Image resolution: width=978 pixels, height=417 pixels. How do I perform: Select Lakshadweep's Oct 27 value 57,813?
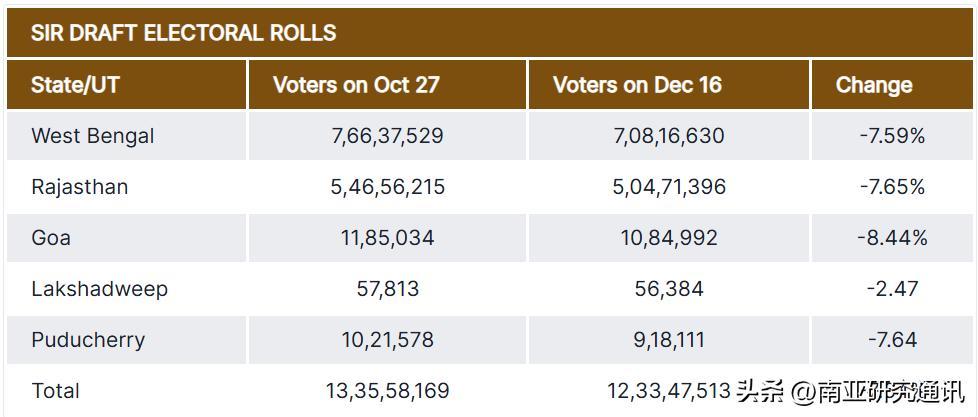point(388,289)
